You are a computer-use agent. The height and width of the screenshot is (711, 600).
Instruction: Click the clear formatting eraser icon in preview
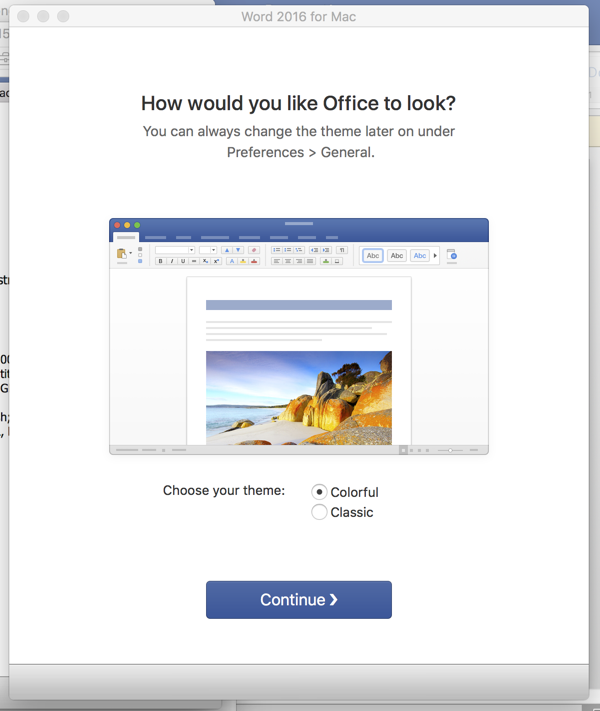coord(253,250)
